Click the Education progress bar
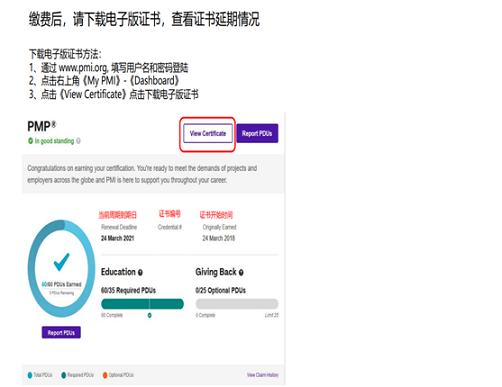 click(x=142, y=304)
